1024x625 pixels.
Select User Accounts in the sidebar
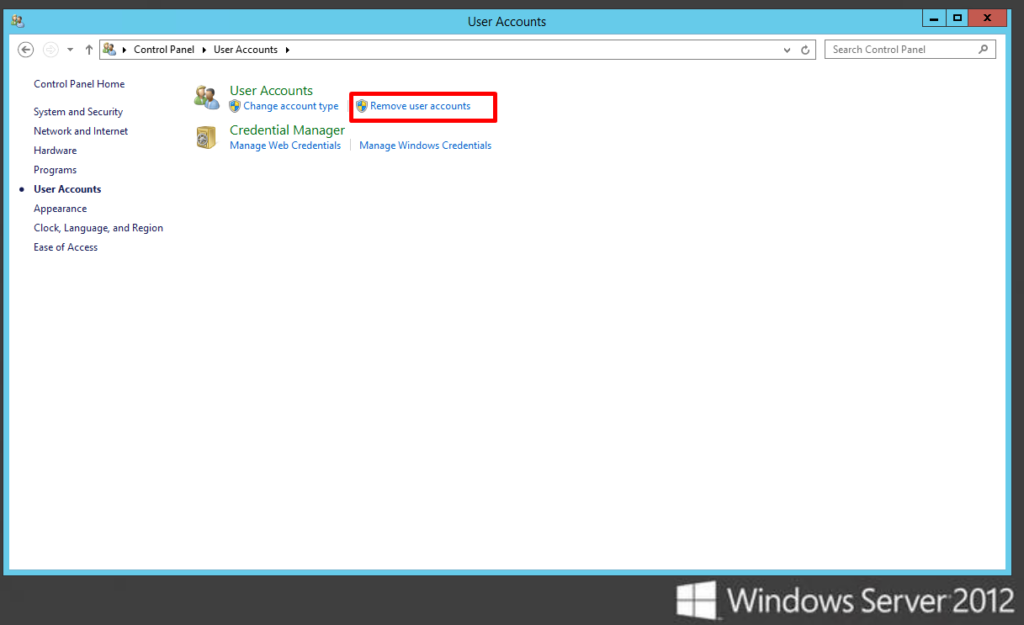pyautogui.click(x=67, y=189)
